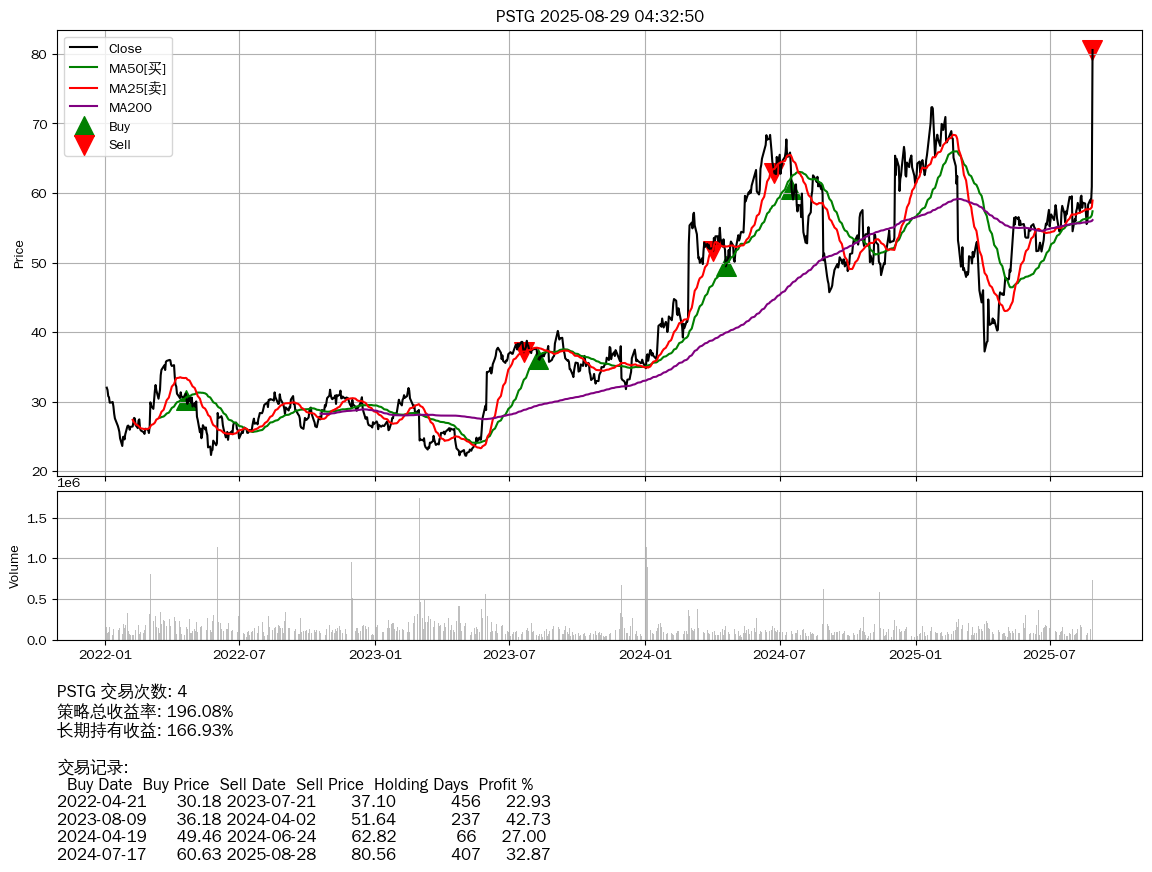Select the trade row bought on 2022-04-21
This screenshot has width=1152, height=872.
click(x=303, y=802)
